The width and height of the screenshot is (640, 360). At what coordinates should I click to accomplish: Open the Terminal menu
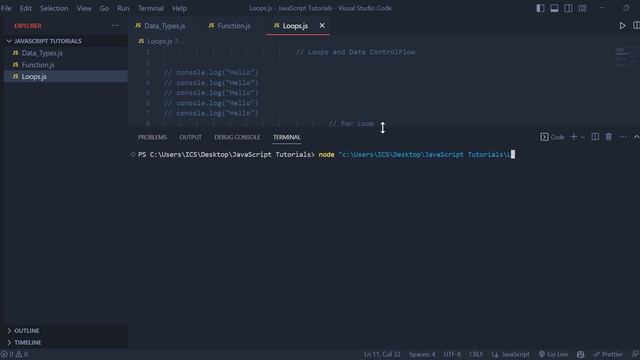[x=151, y=8]
